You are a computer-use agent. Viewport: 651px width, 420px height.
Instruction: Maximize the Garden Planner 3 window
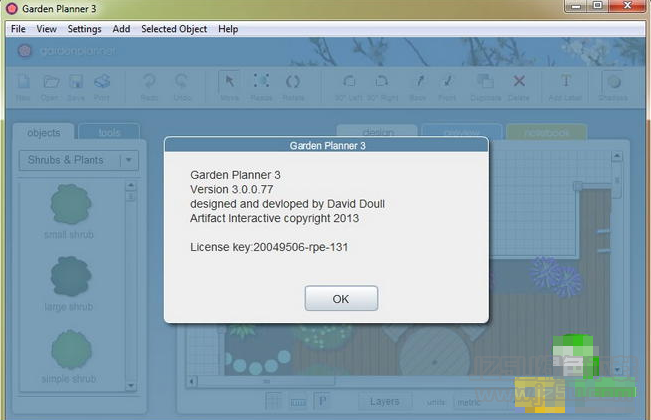pyautogui.click(x=597, y=6)
